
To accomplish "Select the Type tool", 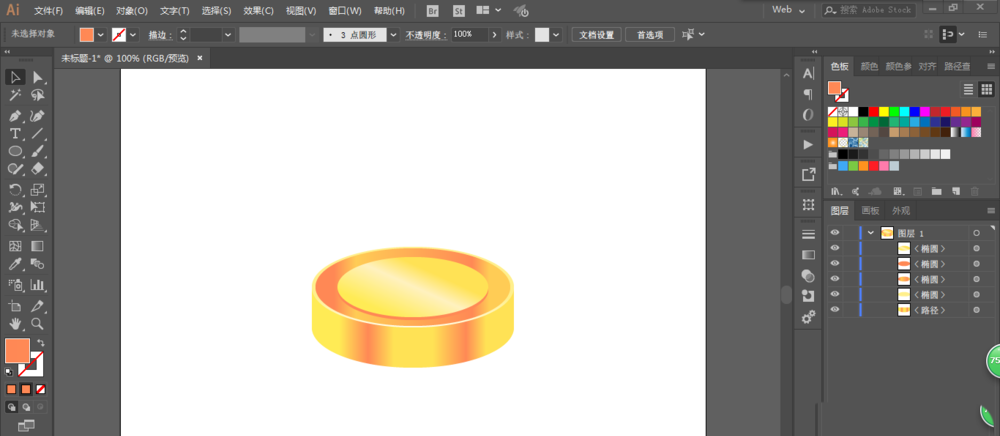I will (x=15, y=133).
